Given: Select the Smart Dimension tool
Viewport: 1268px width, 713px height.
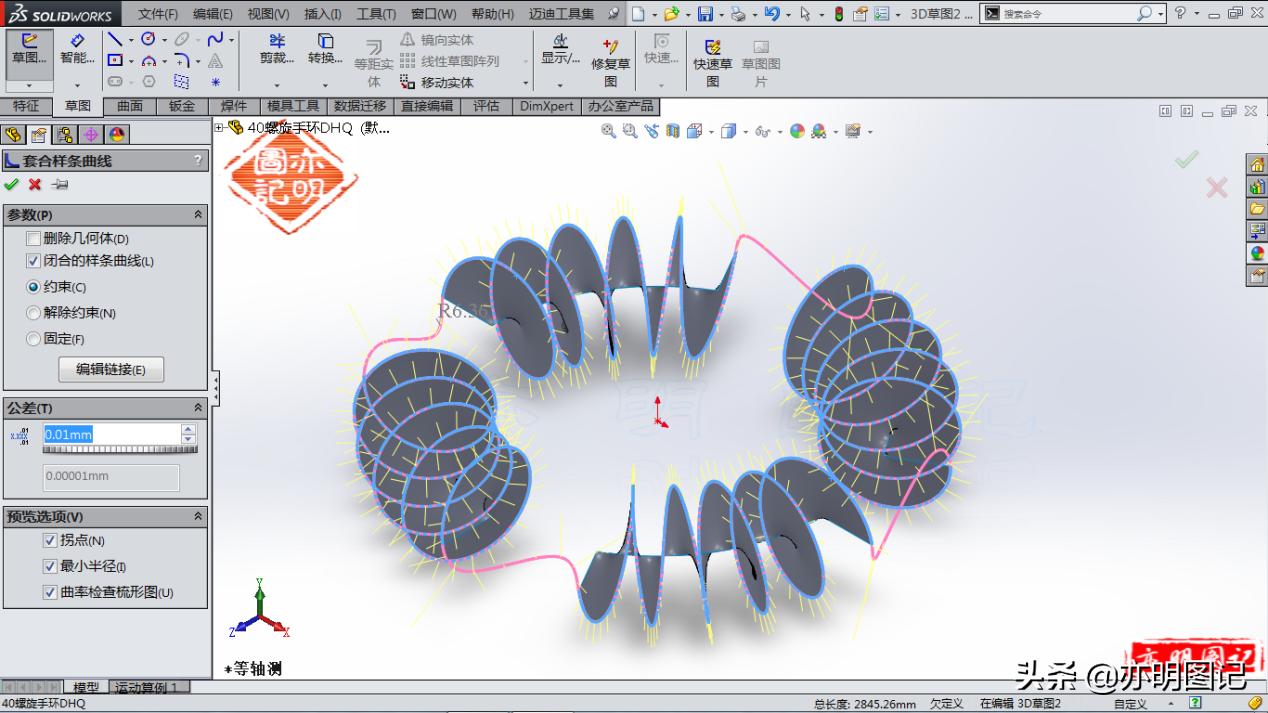Looking at the screenshot, I should pos(78,50).
